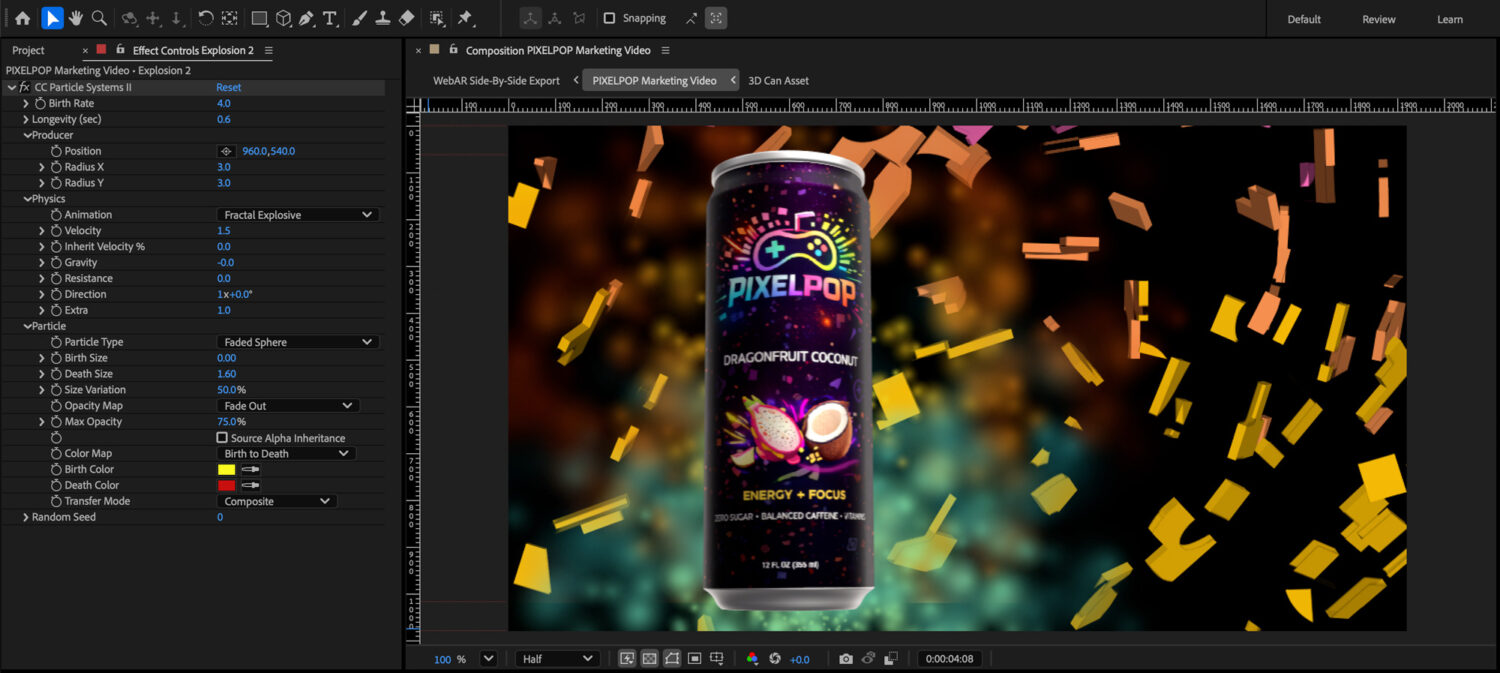1500x673 pixels.
Task: Select the Pan camera tool
Action: (x=153, y=18)
